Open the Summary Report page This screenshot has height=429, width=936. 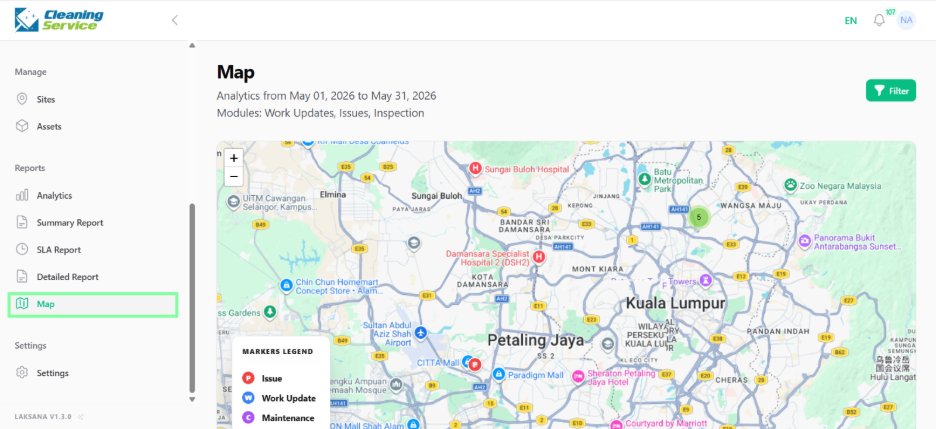point(93,223)
